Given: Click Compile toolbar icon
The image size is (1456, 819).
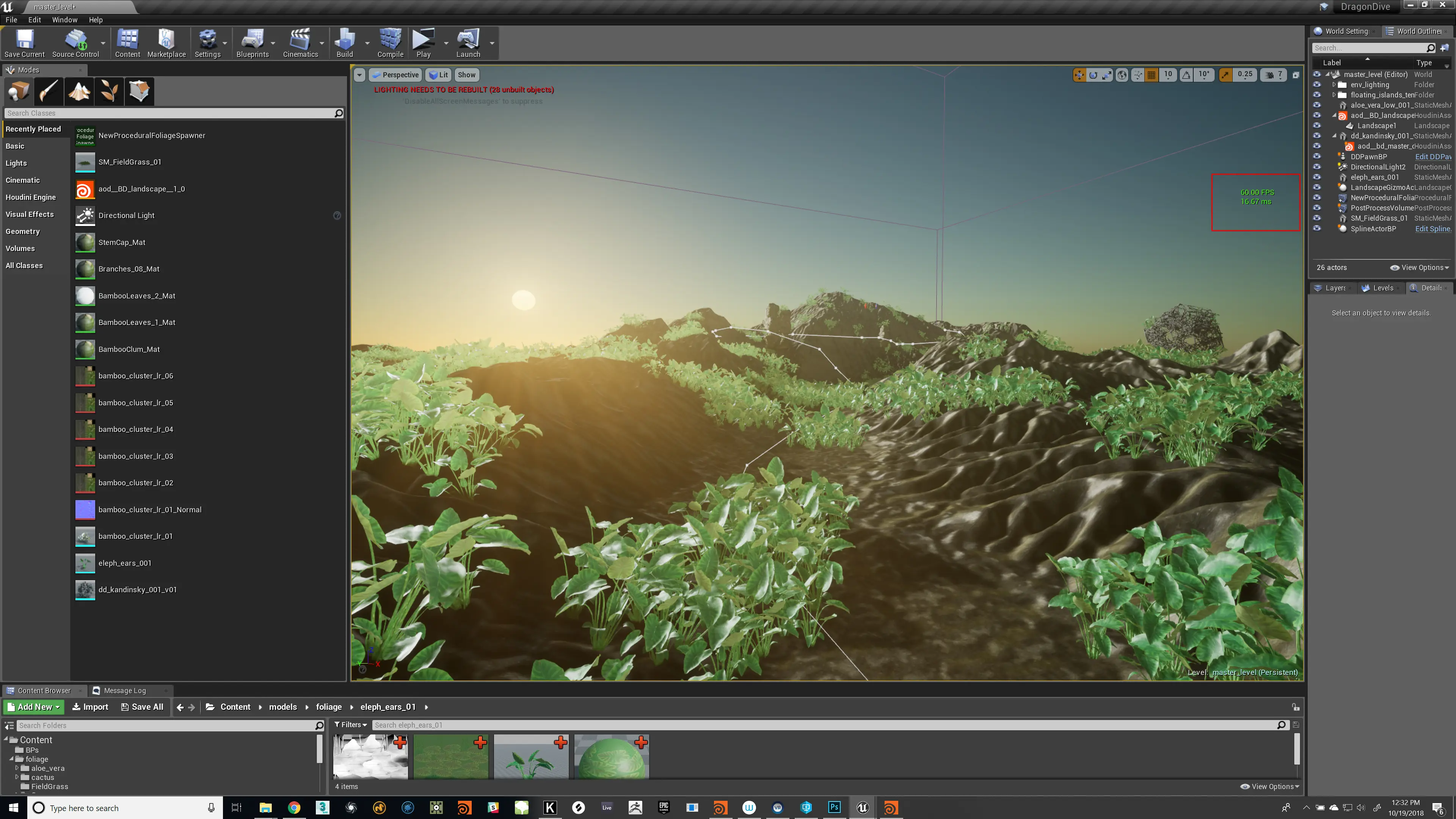Looking at the screenshot, I should tap(390, 44).
